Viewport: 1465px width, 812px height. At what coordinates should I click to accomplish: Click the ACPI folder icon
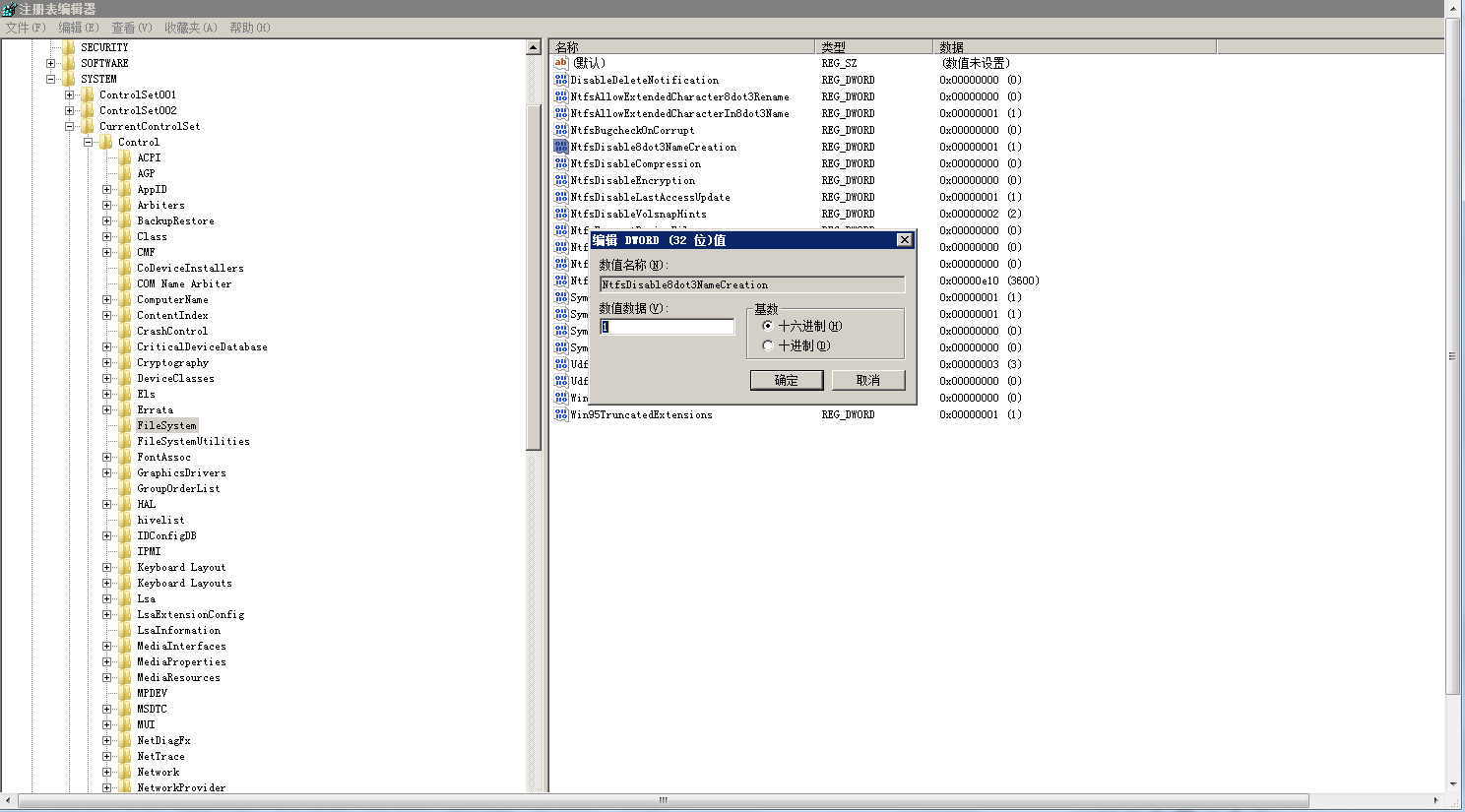(125, 157)
